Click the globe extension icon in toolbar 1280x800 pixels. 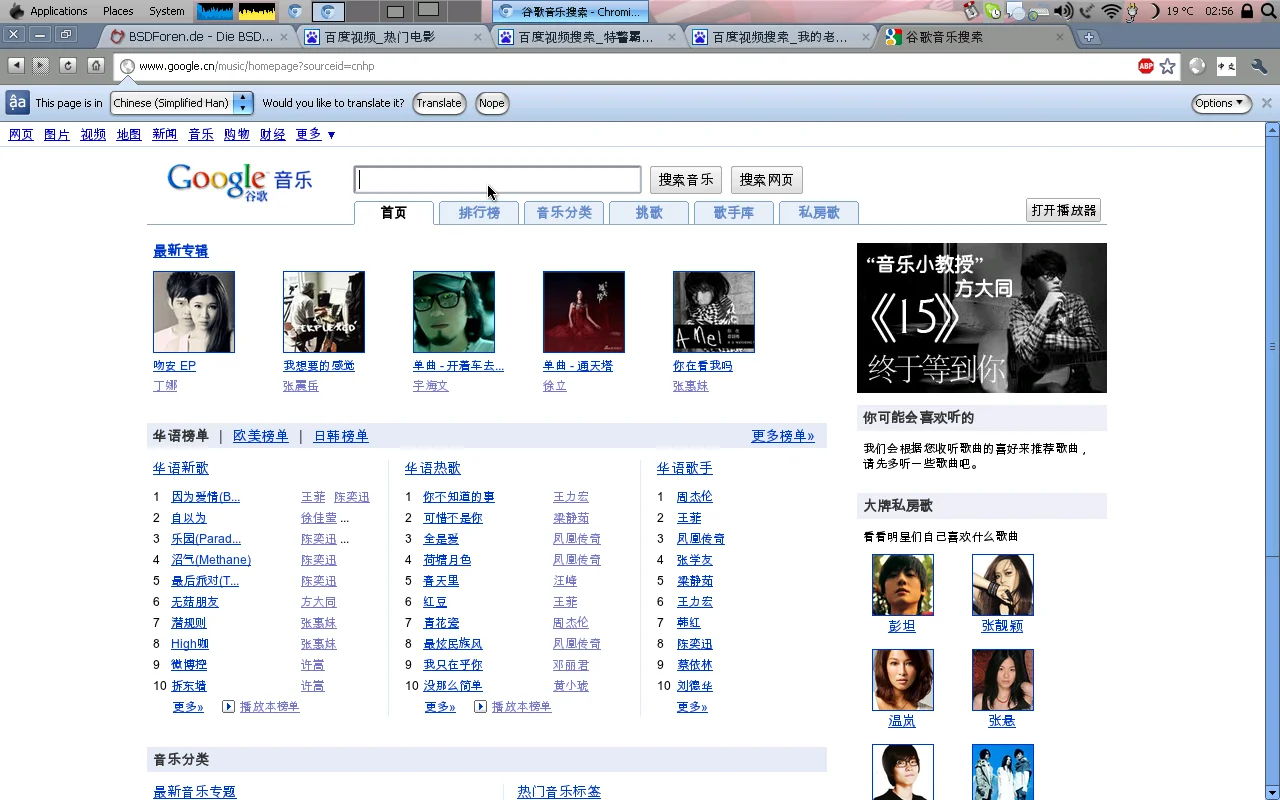(1197, 66)
